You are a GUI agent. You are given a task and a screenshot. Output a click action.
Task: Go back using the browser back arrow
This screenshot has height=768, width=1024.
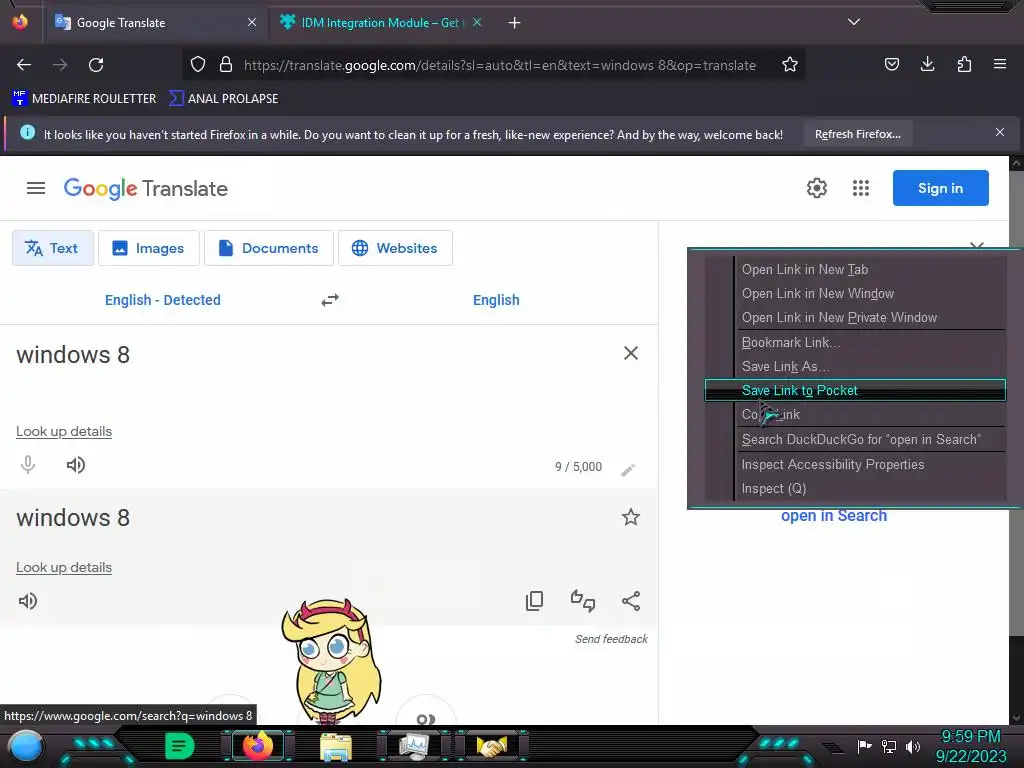point(24,65)
